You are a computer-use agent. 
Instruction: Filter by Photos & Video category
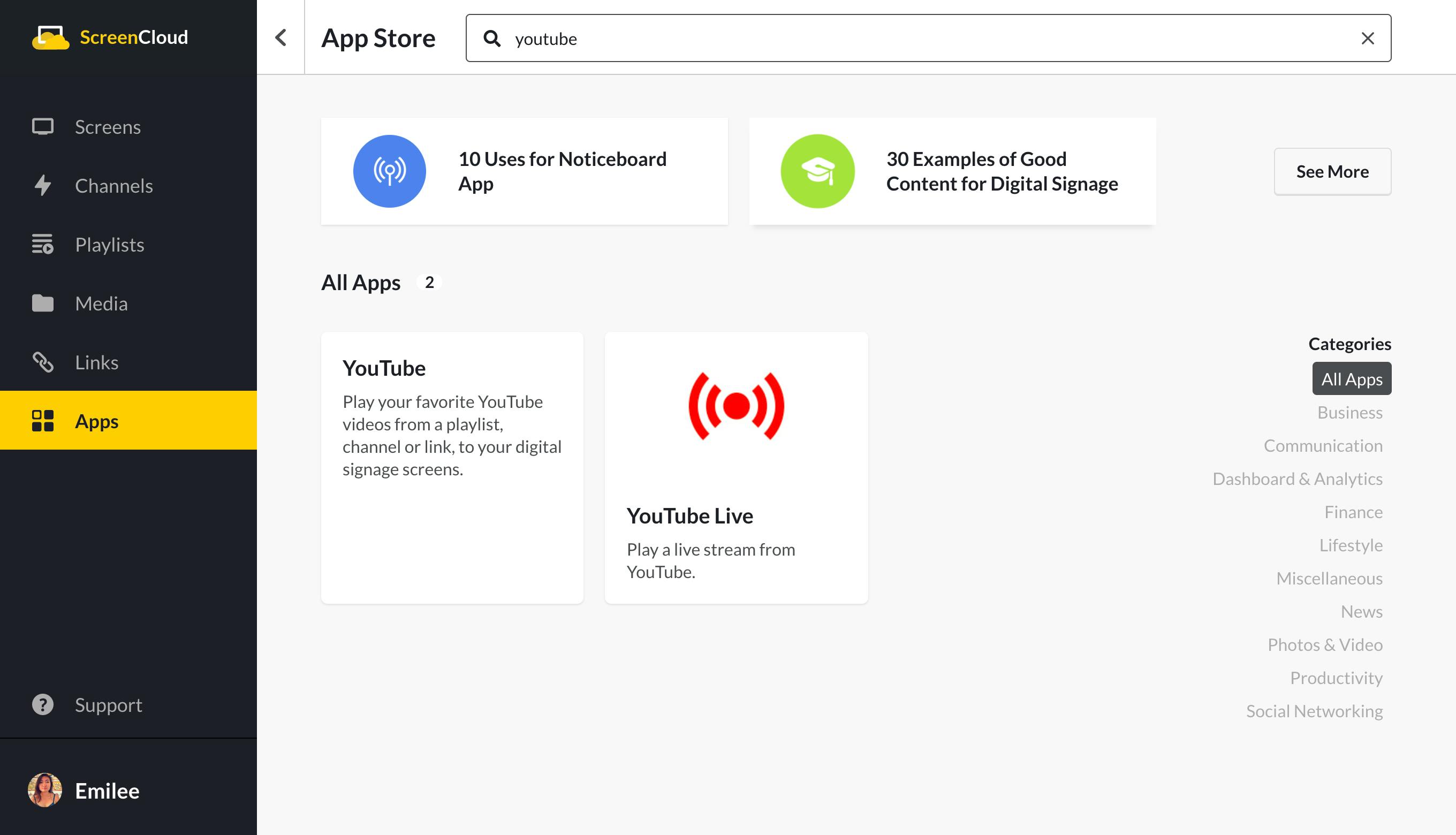coord(1325,644)
